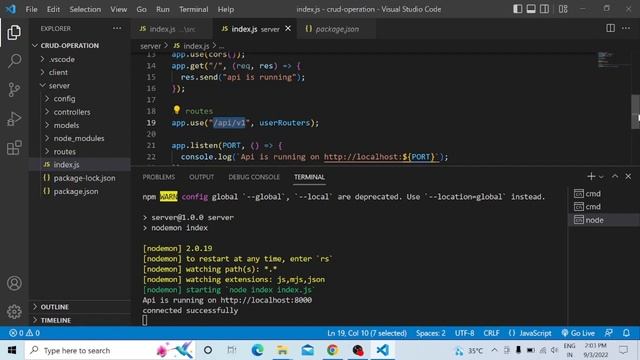Image resolution: width=640 pixels, height=360 pixels.
Task: Open the File menu
Action: [31, 9]
